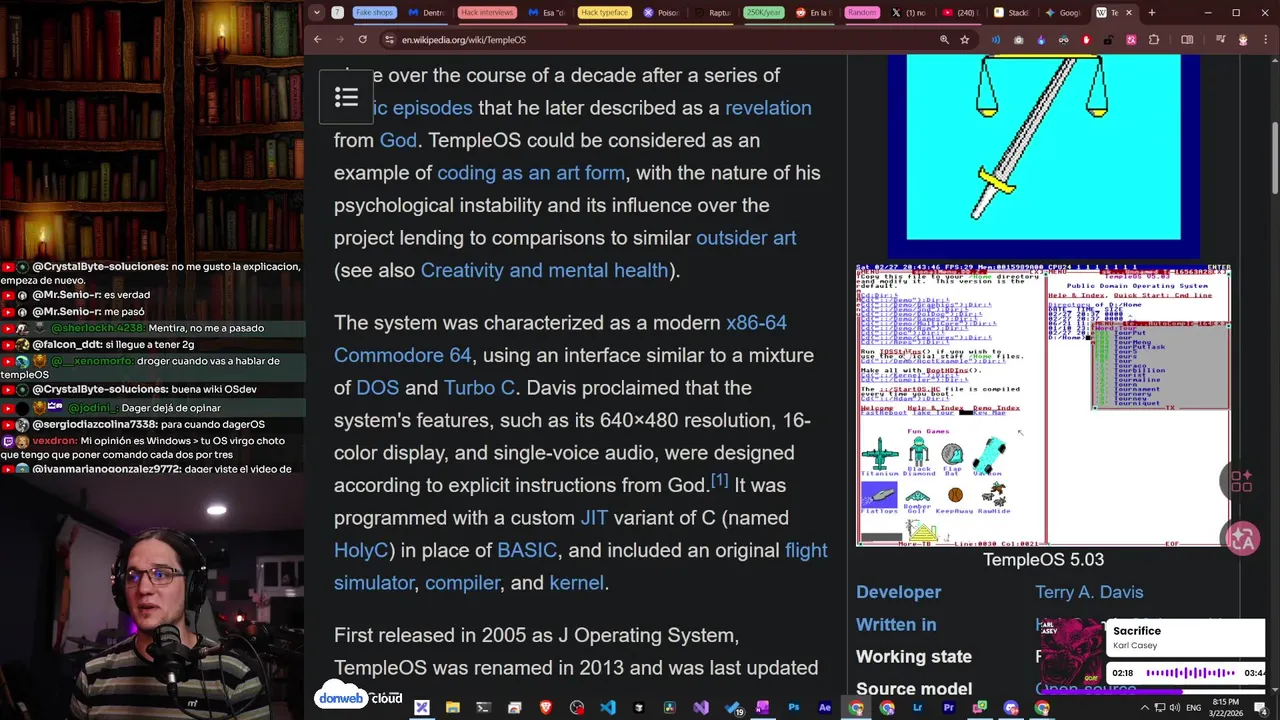Follow the 'revelation' link

(768, 107)
